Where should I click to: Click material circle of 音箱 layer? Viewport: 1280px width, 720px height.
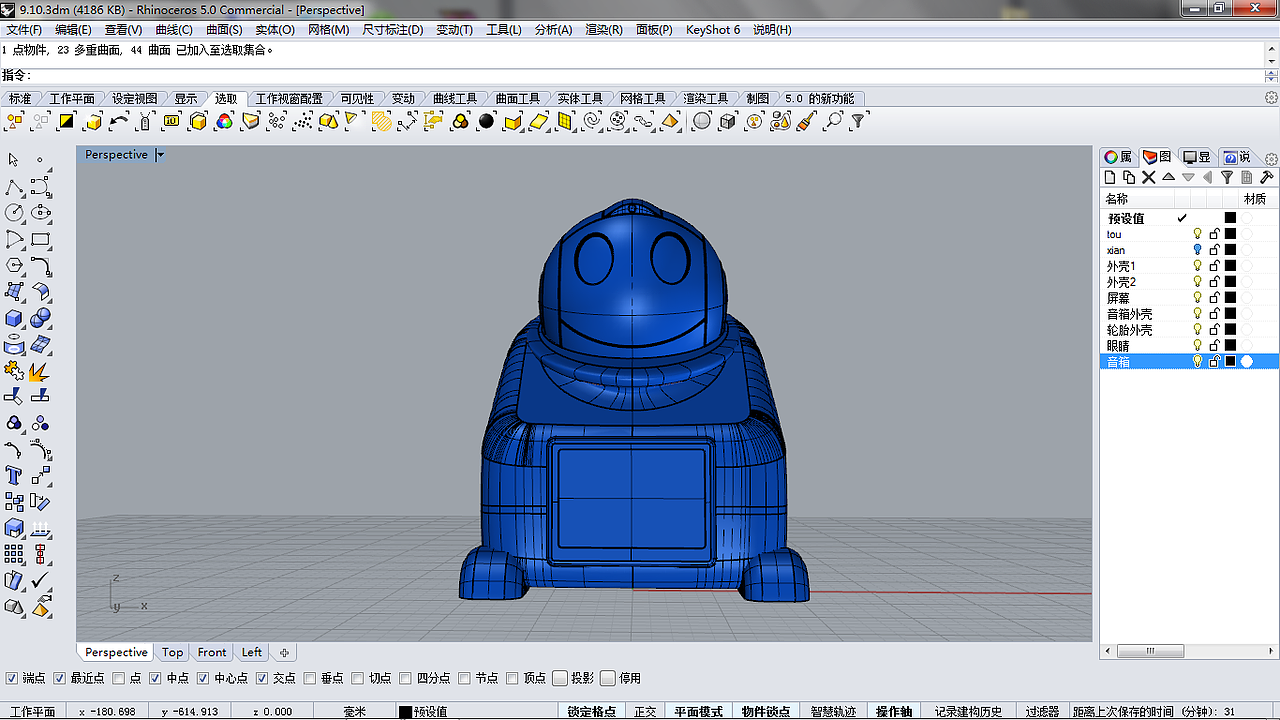coord(1247,362)
